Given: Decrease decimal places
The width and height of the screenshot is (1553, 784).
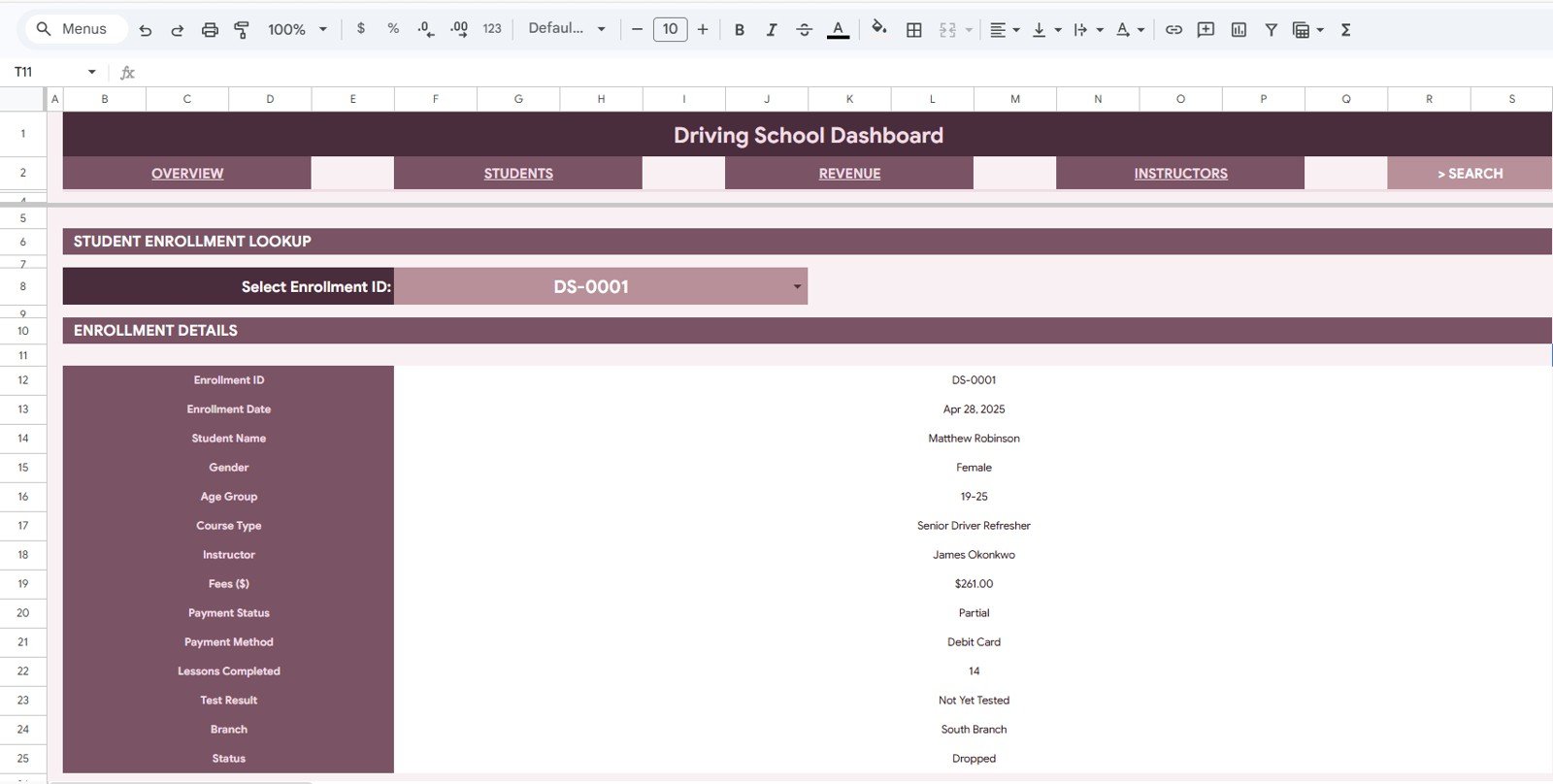Looking at the screenshot, I should 425,29.
